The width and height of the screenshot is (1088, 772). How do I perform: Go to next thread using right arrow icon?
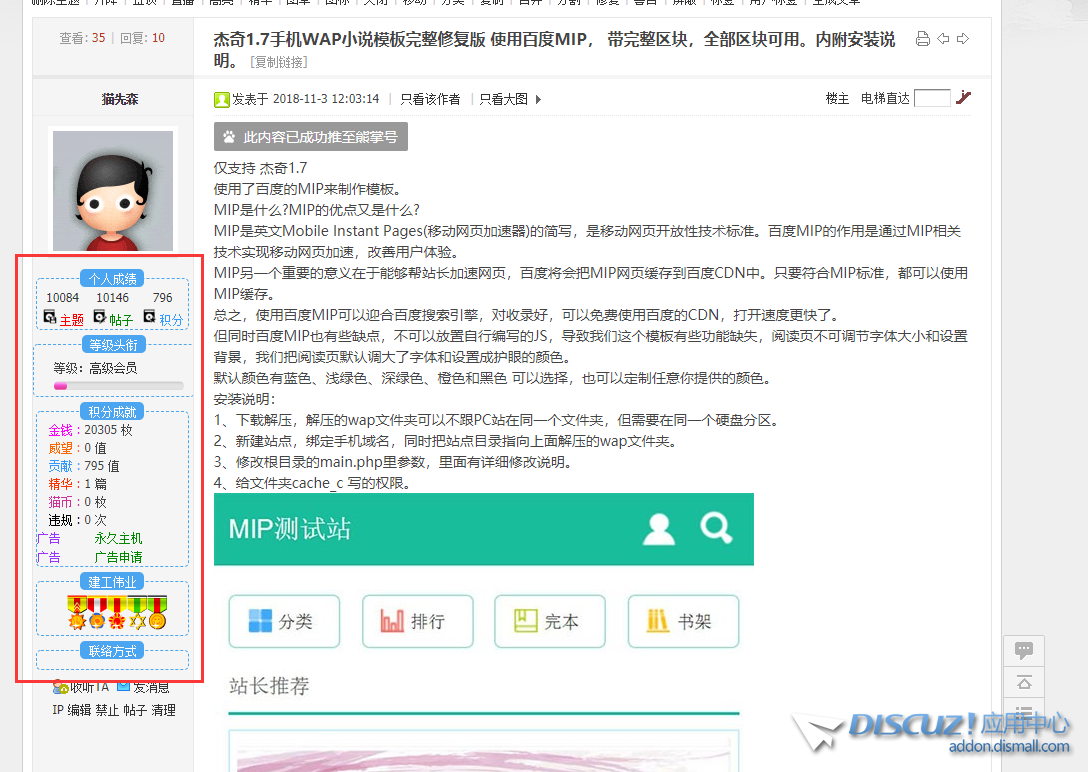[x=963, y=39]
